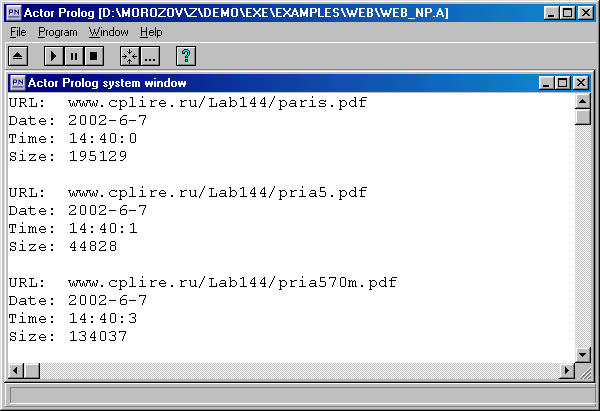Click the URL www.cplire.ru/Lab144/pria5.pdf
Image resolution: width=600 pixels, height=411 pixels.
pyautogui.click(x=217, y=192)
